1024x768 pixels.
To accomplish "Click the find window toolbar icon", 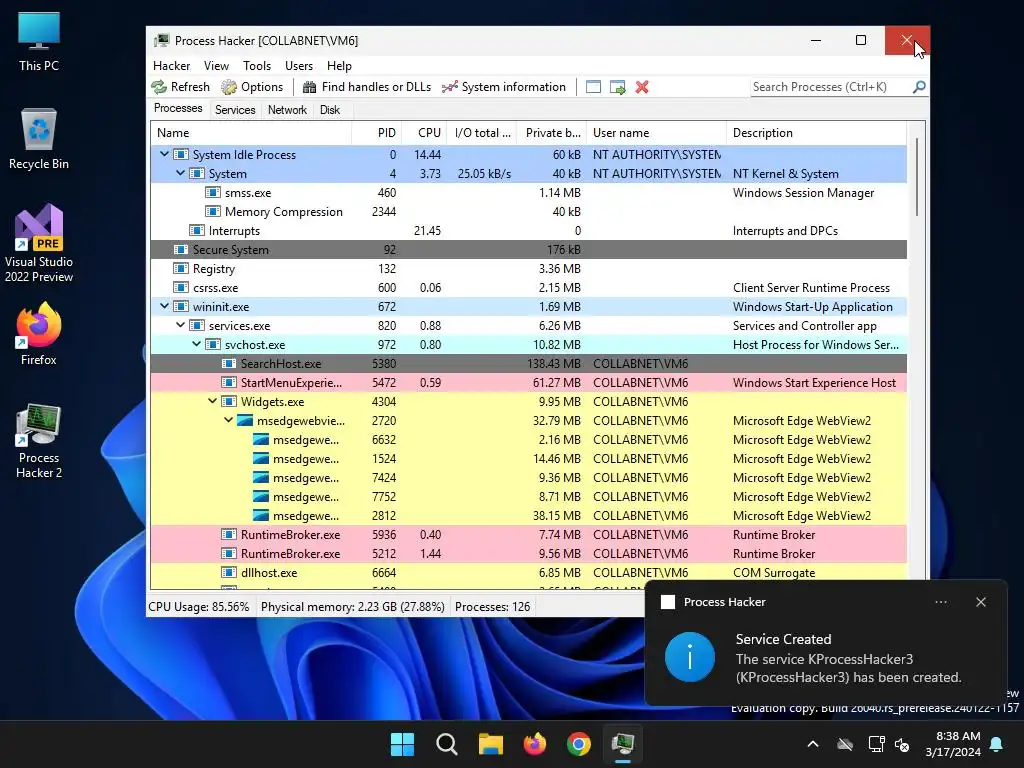I will click(x=593, y=87).
